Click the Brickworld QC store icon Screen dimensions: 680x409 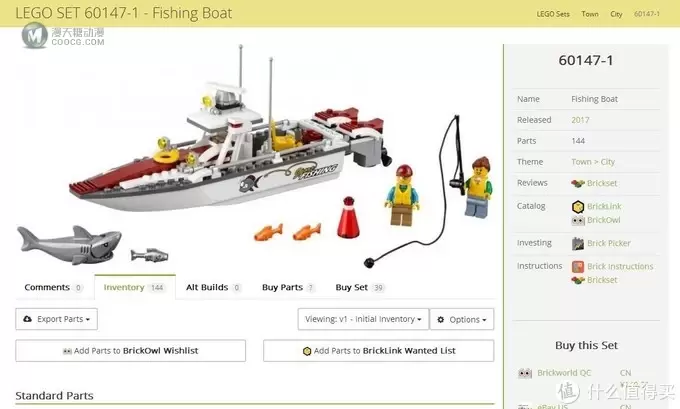tap(525, 373)
